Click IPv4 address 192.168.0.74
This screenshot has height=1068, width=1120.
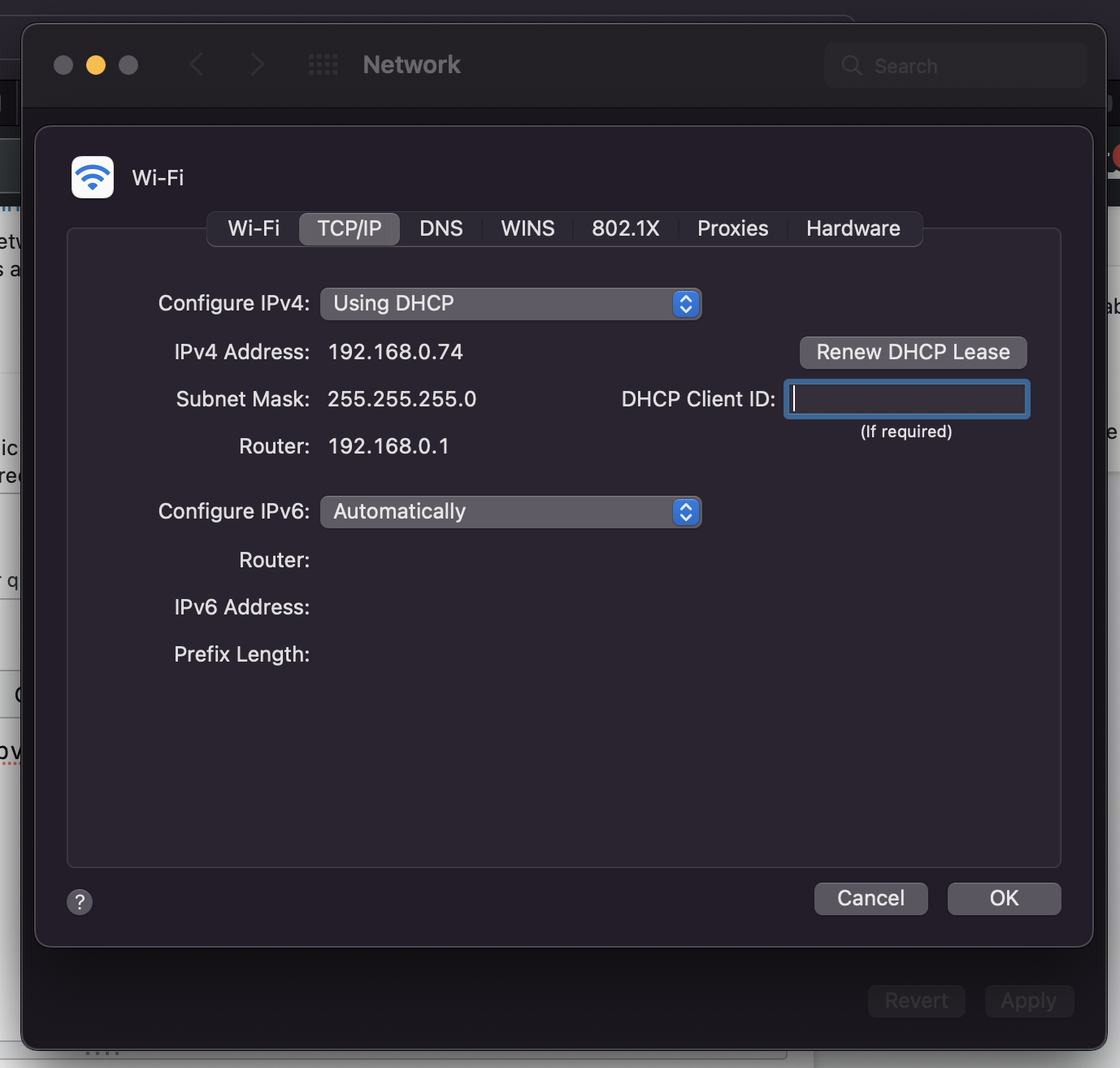[396, 352]
